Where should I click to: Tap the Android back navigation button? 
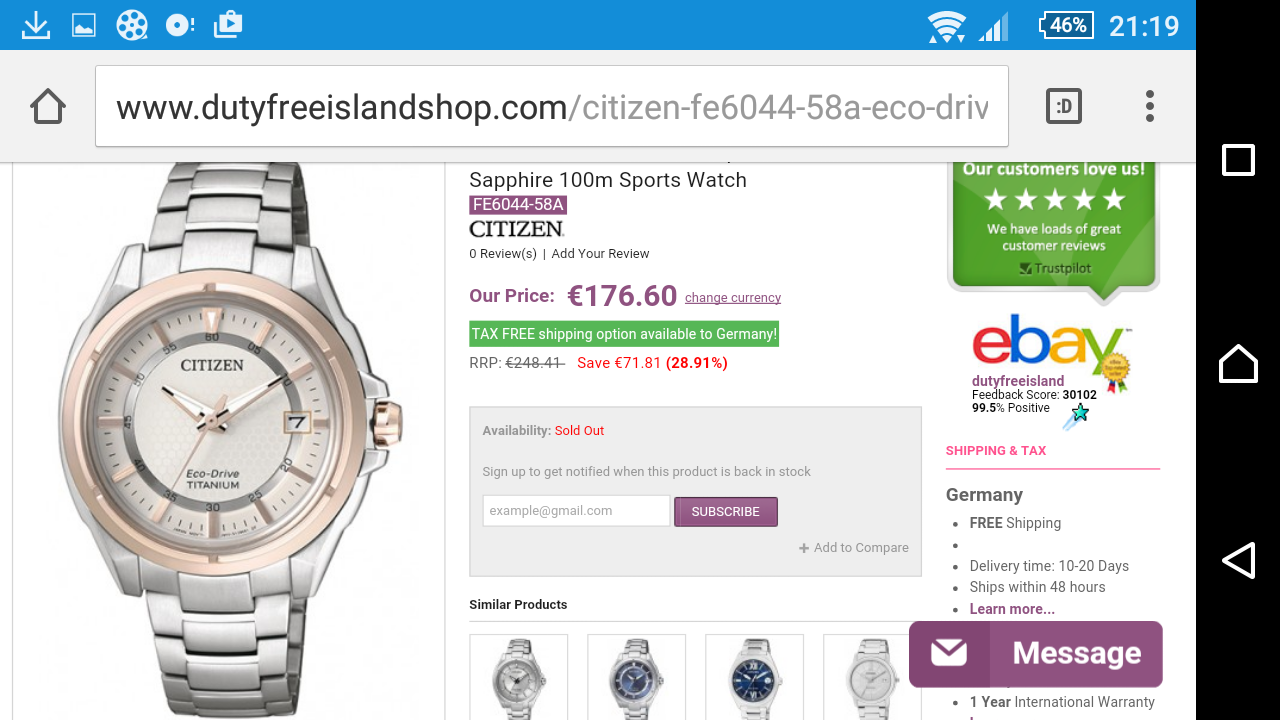pyautogui.click(x=1238, y=560)
